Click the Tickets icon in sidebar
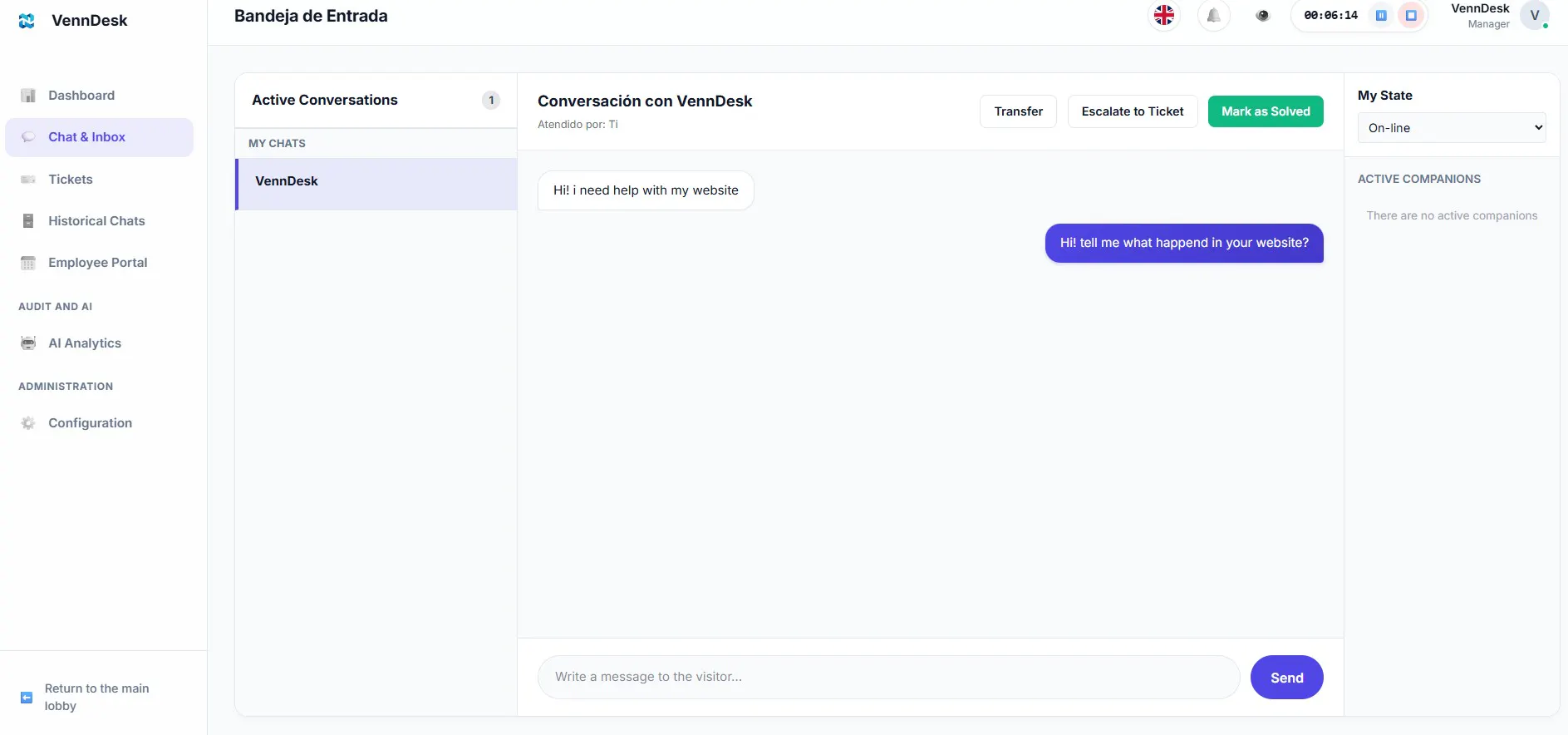Screen dimensions: 1568x735 (x=28, y=180)
